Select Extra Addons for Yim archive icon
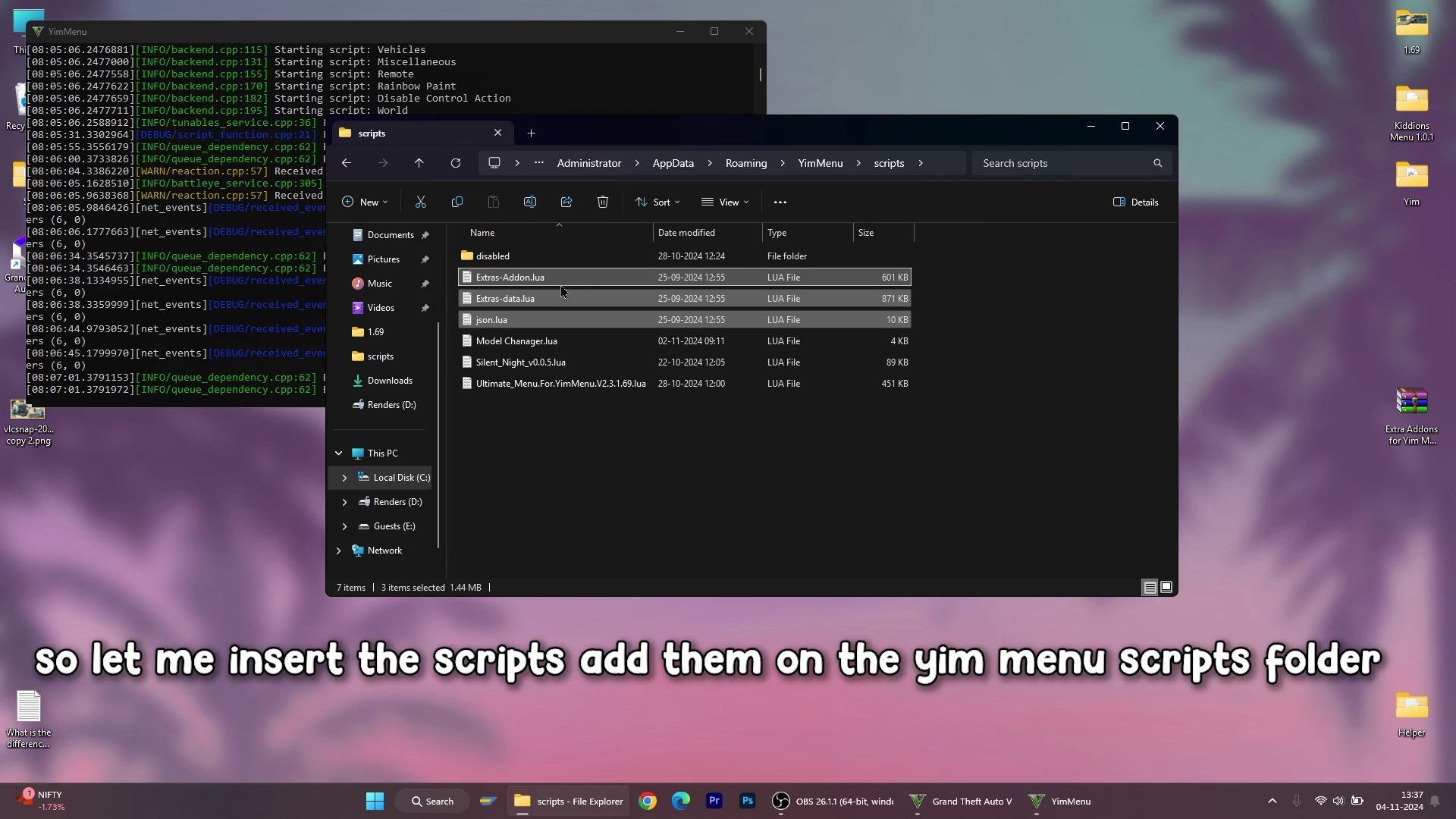 [1411, 416]
